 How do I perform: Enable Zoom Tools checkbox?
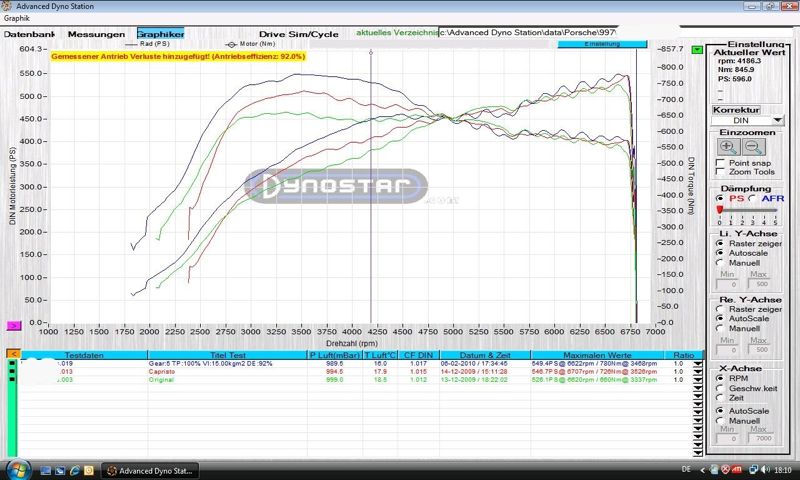coord(721,172)
